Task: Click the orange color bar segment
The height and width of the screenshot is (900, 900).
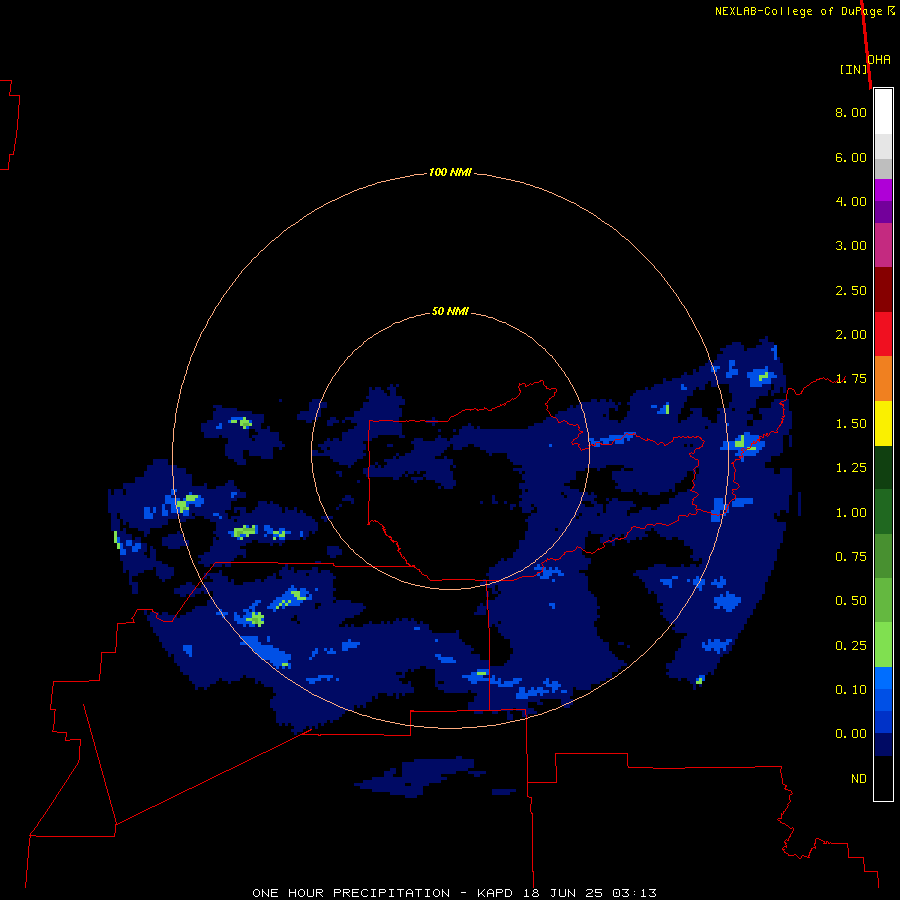Action: click(x=883, y=379)
